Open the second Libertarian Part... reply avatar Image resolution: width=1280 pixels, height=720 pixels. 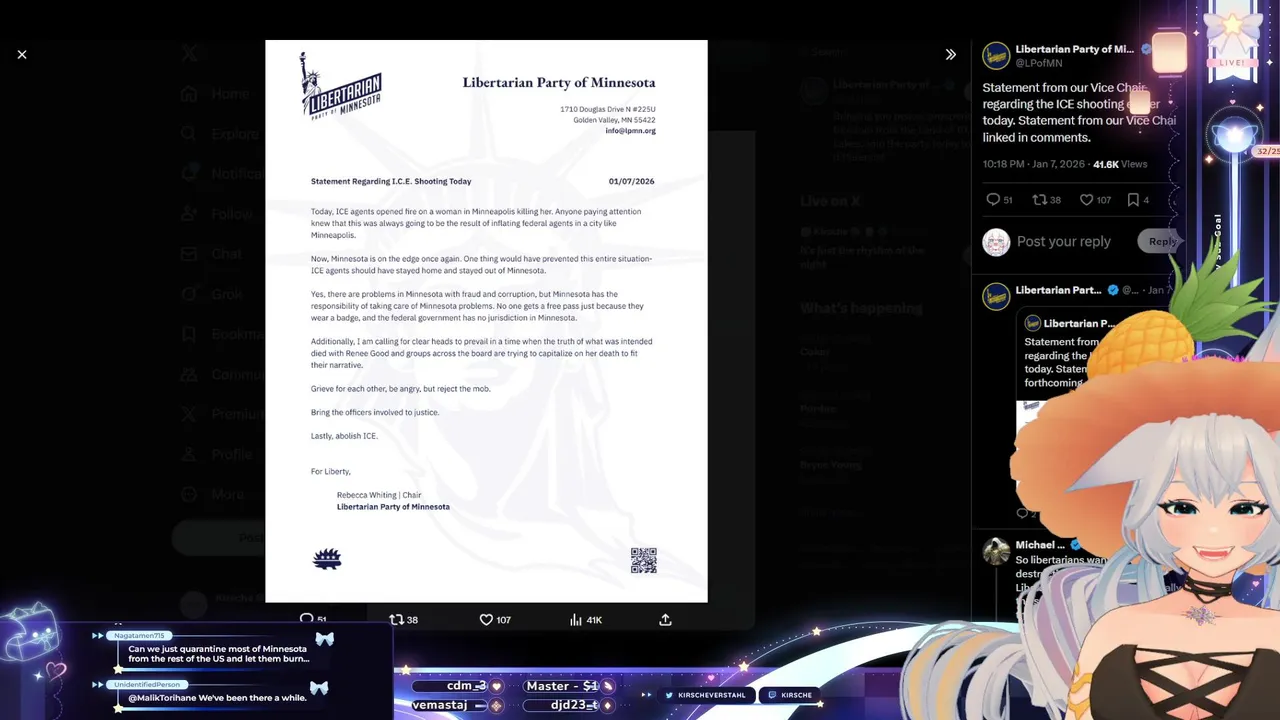(996, 296)
